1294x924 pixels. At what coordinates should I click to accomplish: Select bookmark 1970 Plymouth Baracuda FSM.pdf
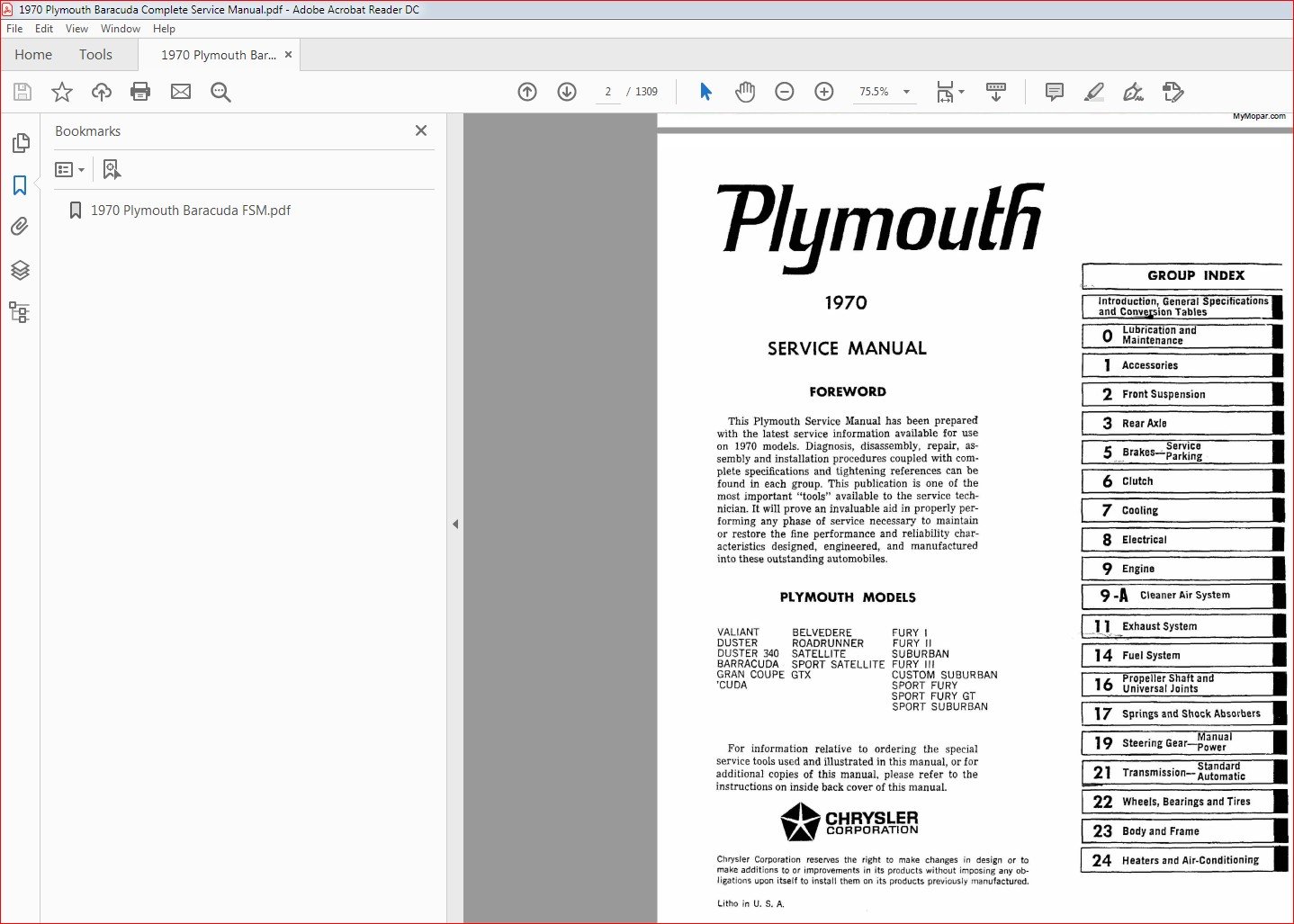click(x=191, y=211)
